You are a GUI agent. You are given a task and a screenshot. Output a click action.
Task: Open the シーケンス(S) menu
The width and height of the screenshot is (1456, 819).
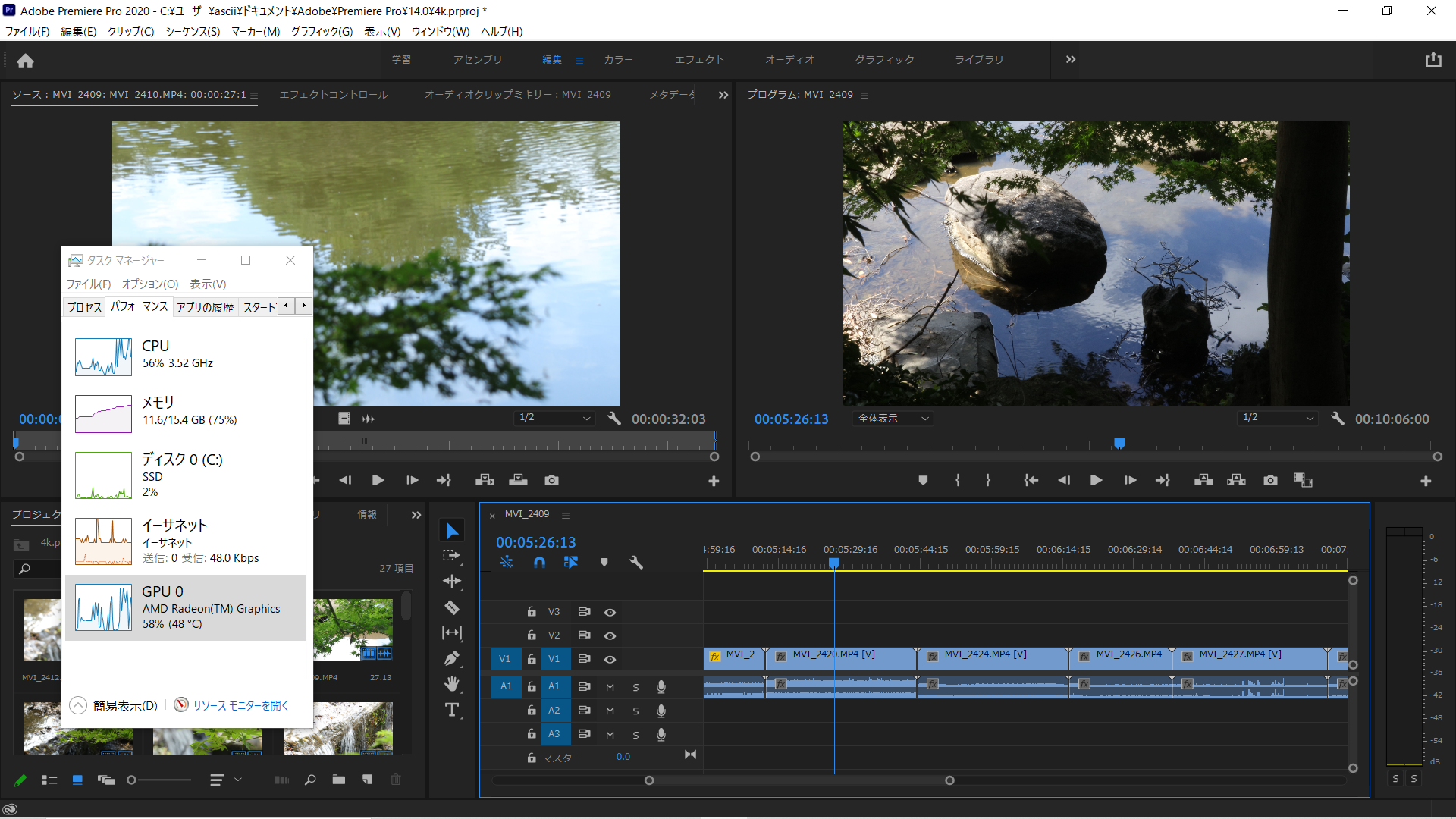coord(193,31)
